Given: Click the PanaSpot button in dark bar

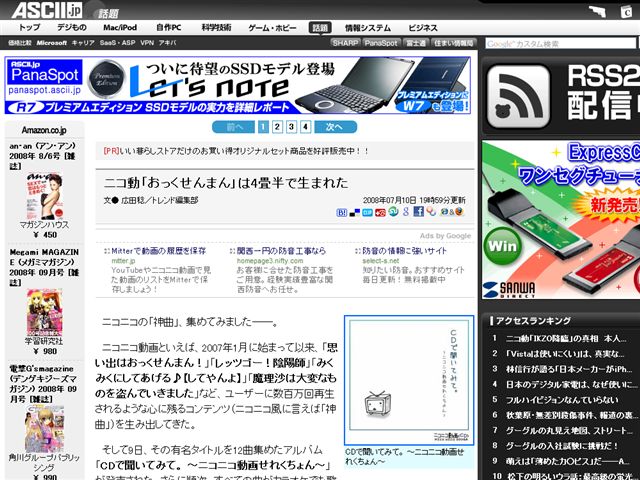Looking at the screenshot, I should (x=381, y=43).
